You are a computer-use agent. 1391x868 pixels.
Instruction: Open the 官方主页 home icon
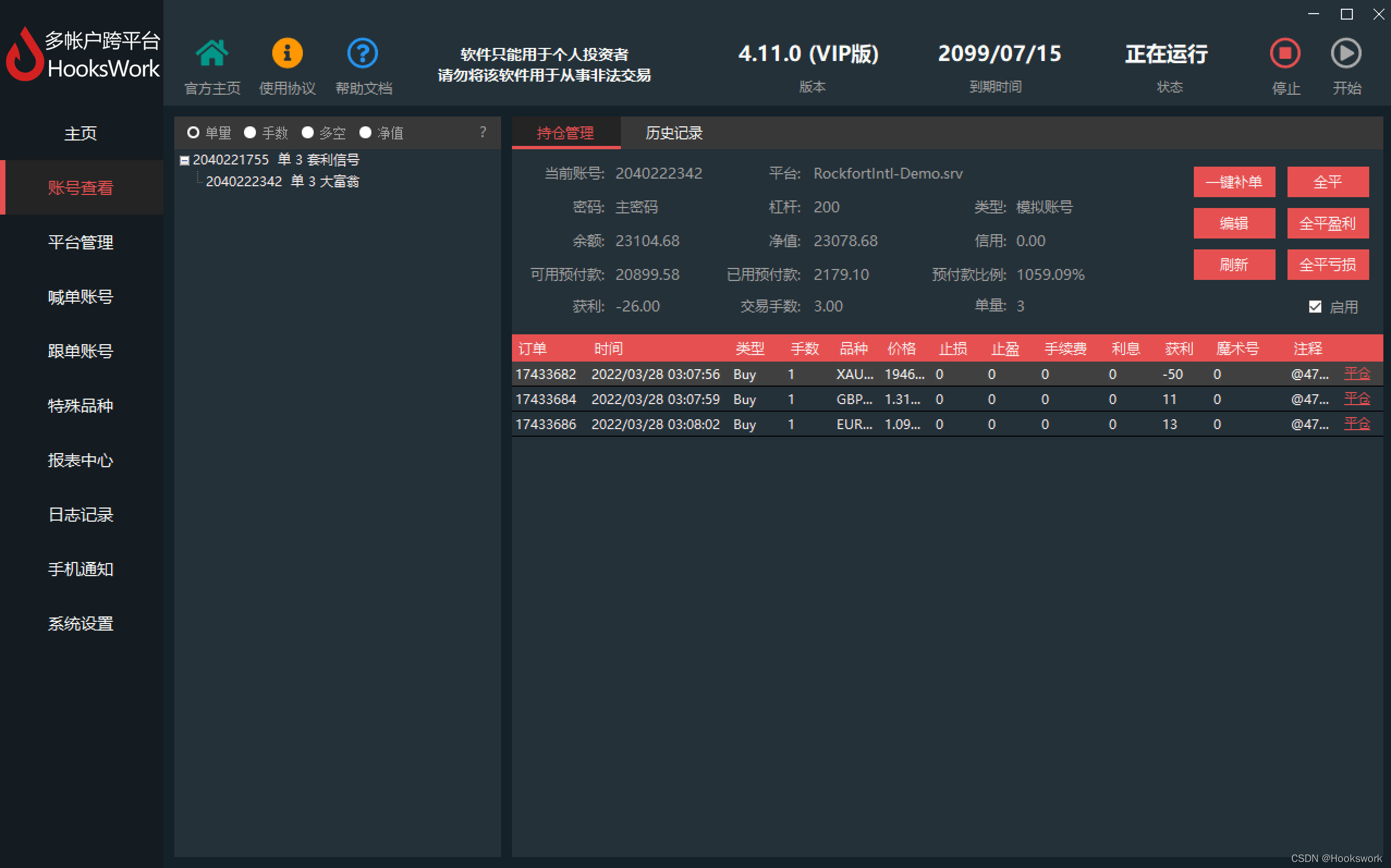point(212,53)
